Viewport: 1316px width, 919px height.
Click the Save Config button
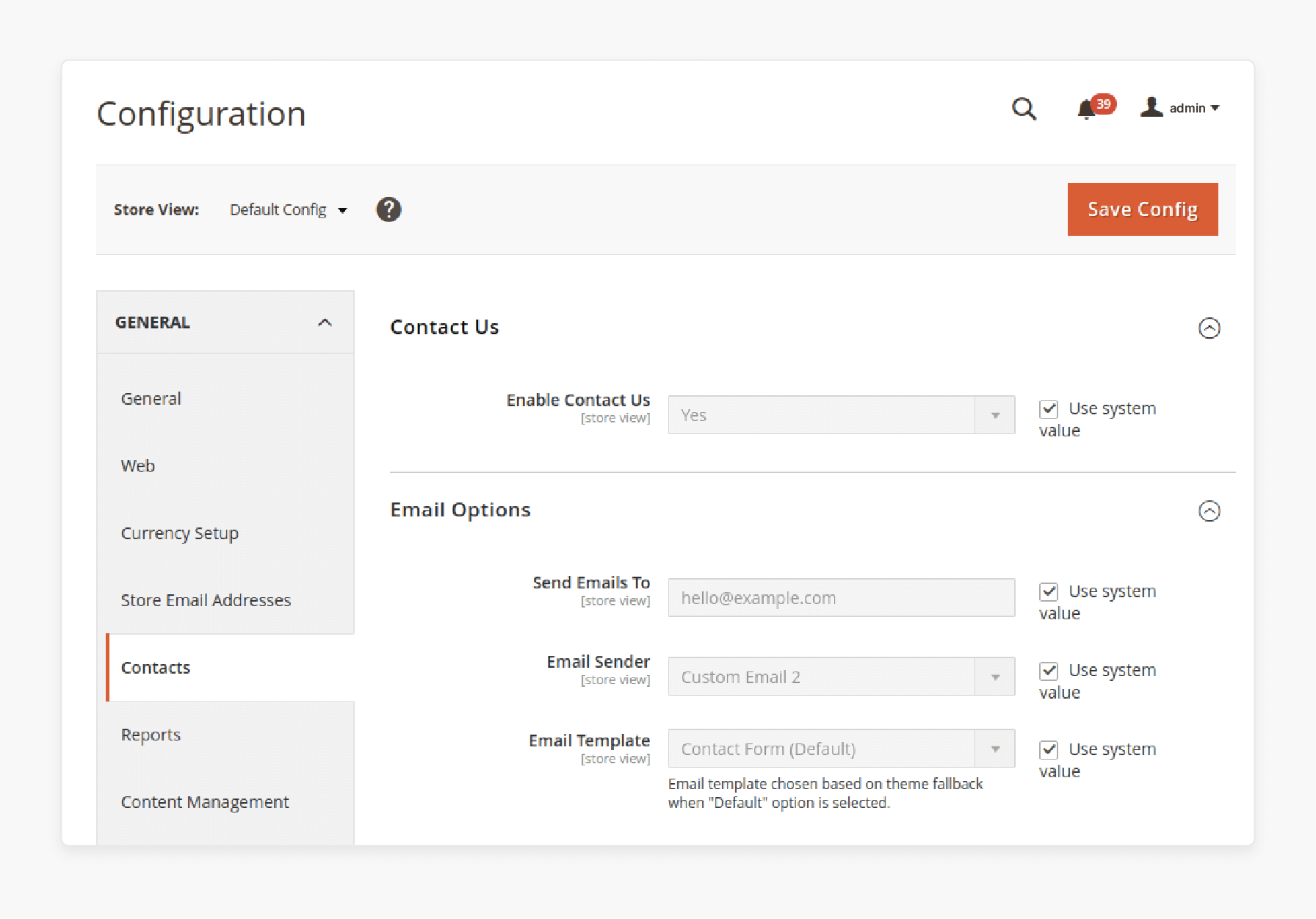point(1143,209)
